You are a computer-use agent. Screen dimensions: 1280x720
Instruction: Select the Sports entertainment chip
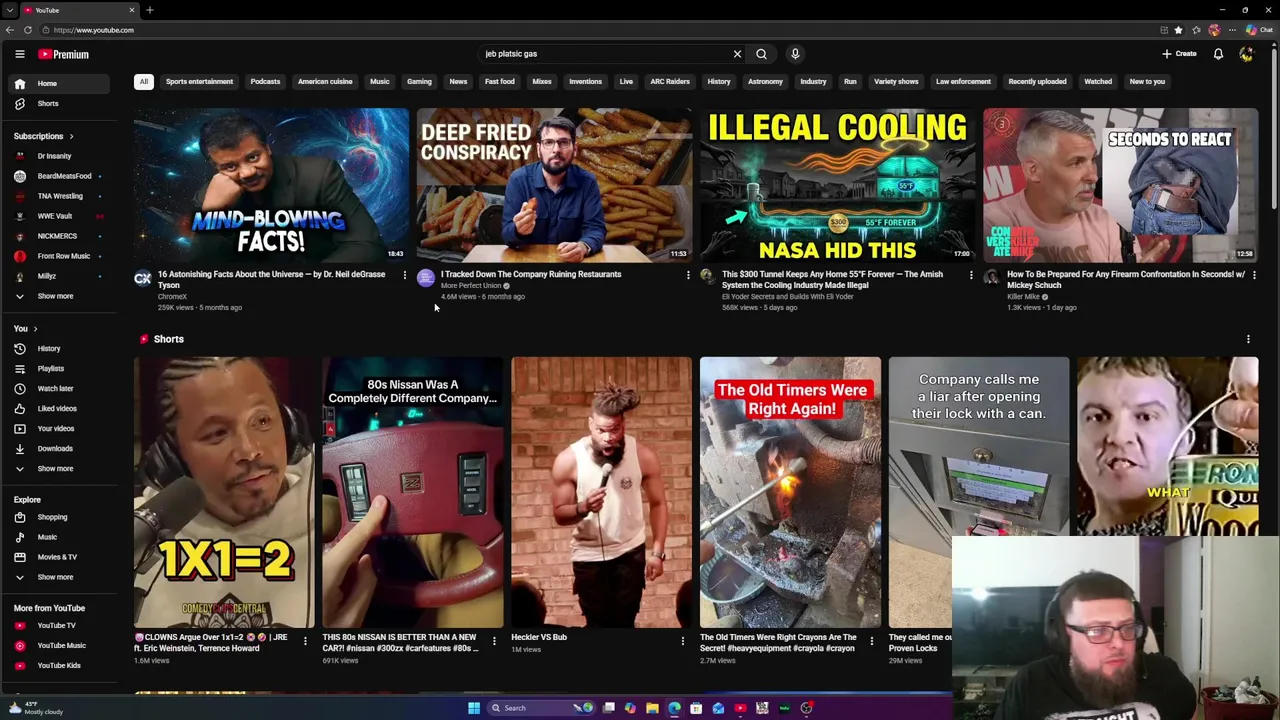(x=199, y=82)
